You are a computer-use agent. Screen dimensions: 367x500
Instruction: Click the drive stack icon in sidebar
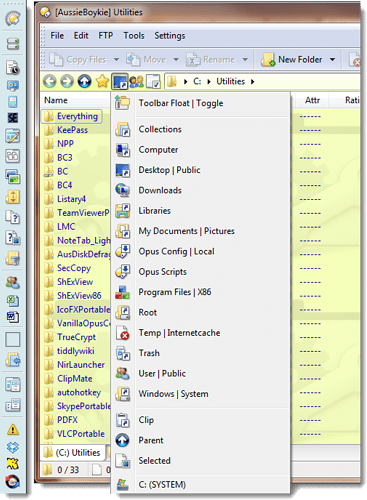(x=13, y=44)
